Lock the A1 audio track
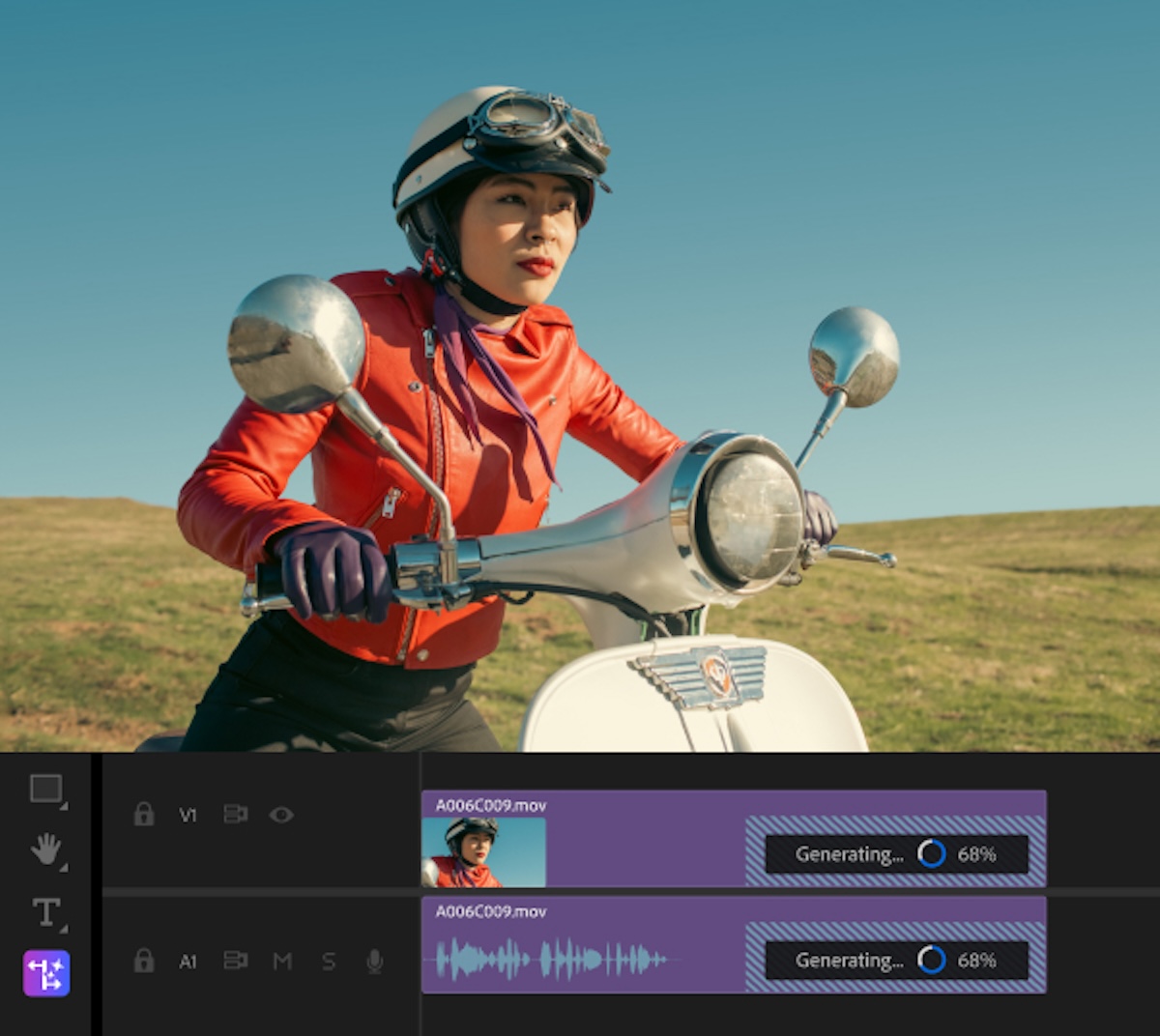 (x=145, y=962)
